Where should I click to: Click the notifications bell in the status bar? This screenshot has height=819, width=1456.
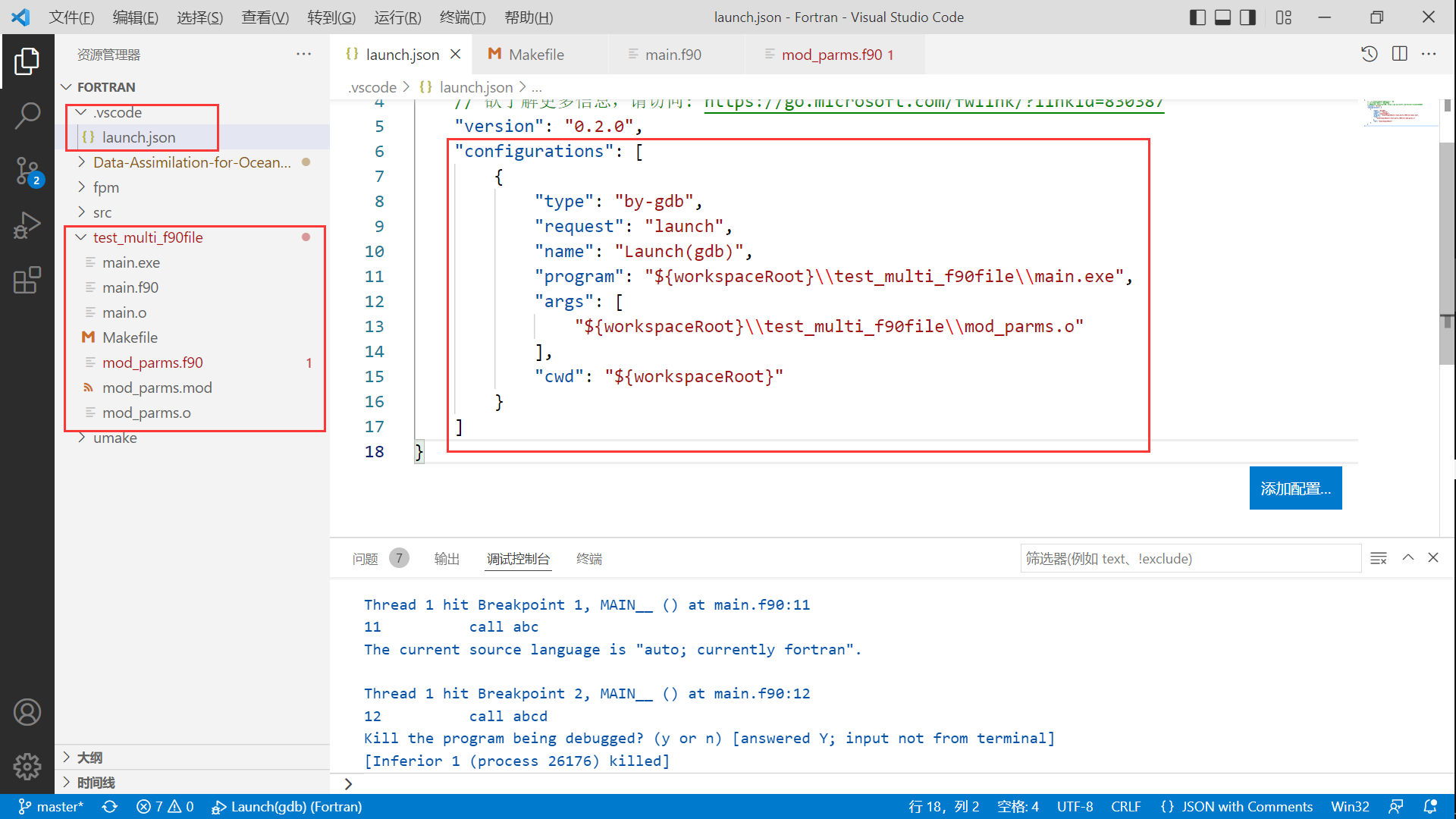coord(1430,807)
